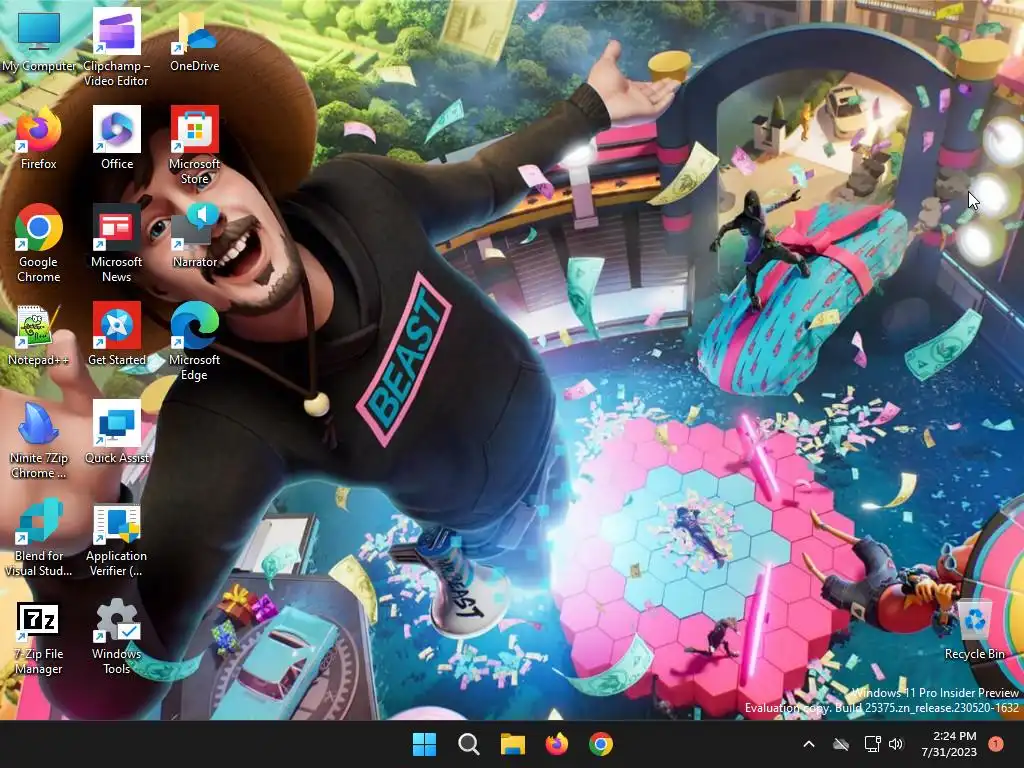Select the Microsoft Store desktop icon
This screenshot has height=768, width=1024.
coord(195,146)
